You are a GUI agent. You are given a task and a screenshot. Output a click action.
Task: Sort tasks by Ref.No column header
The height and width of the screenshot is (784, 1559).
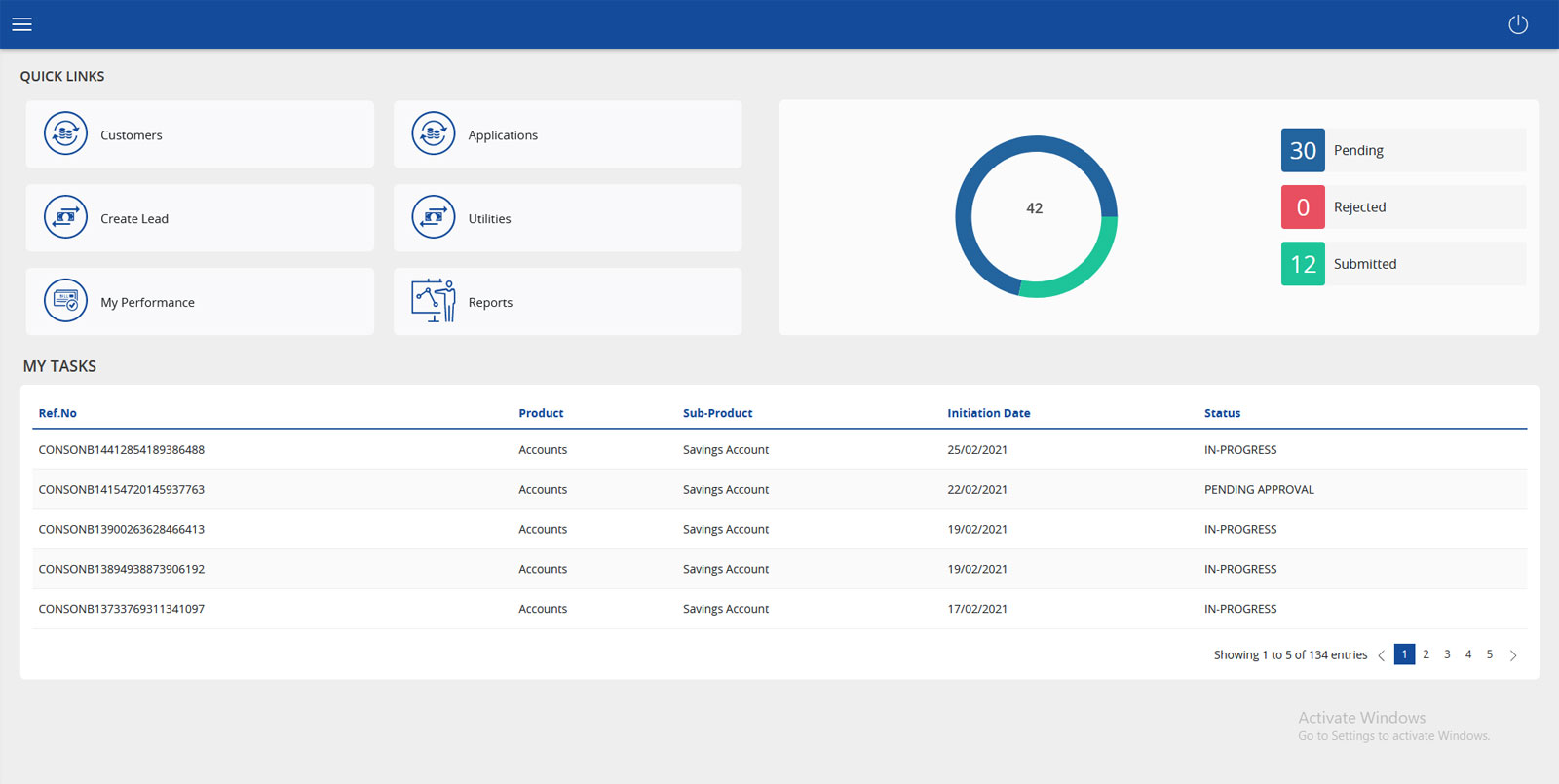point(57,413)
